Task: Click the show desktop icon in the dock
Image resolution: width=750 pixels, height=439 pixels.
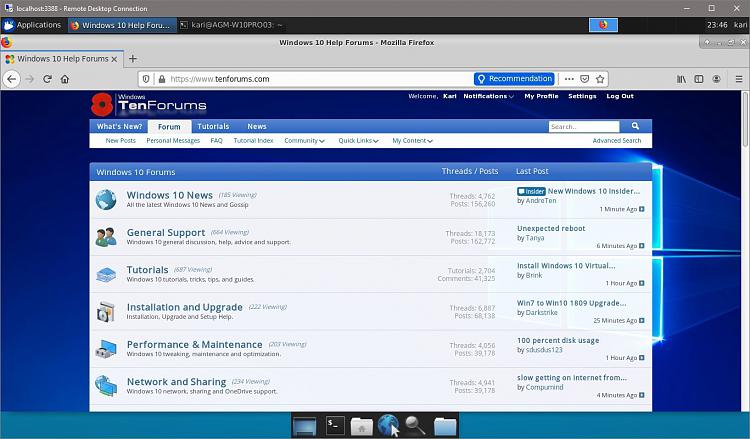Action: click(305, 427)
